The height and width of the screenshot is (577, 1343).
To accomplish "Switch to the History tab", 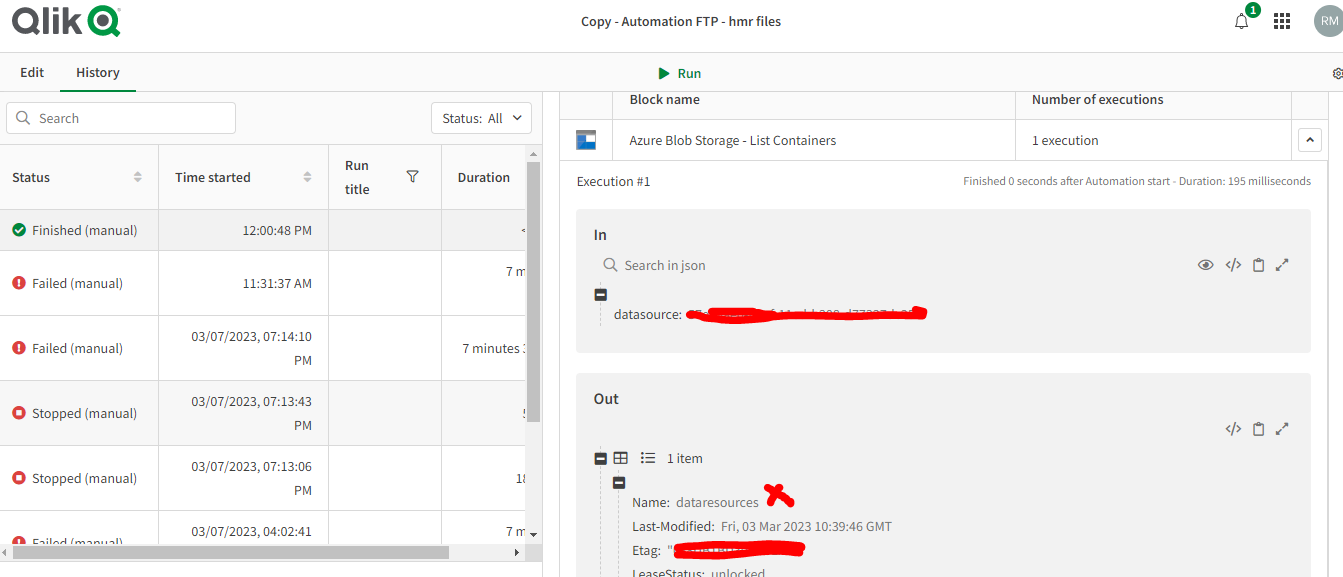I will pos(98,72).
